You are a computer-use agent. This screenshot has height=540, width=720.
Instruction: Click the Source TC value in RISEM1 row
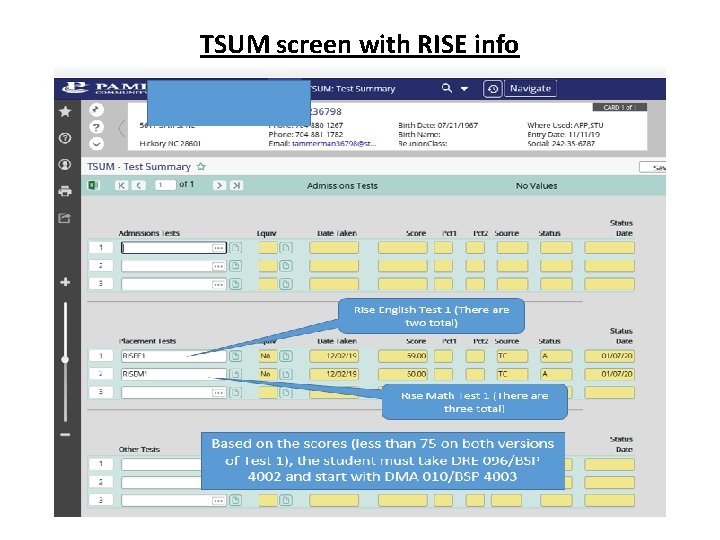(512, 374)
